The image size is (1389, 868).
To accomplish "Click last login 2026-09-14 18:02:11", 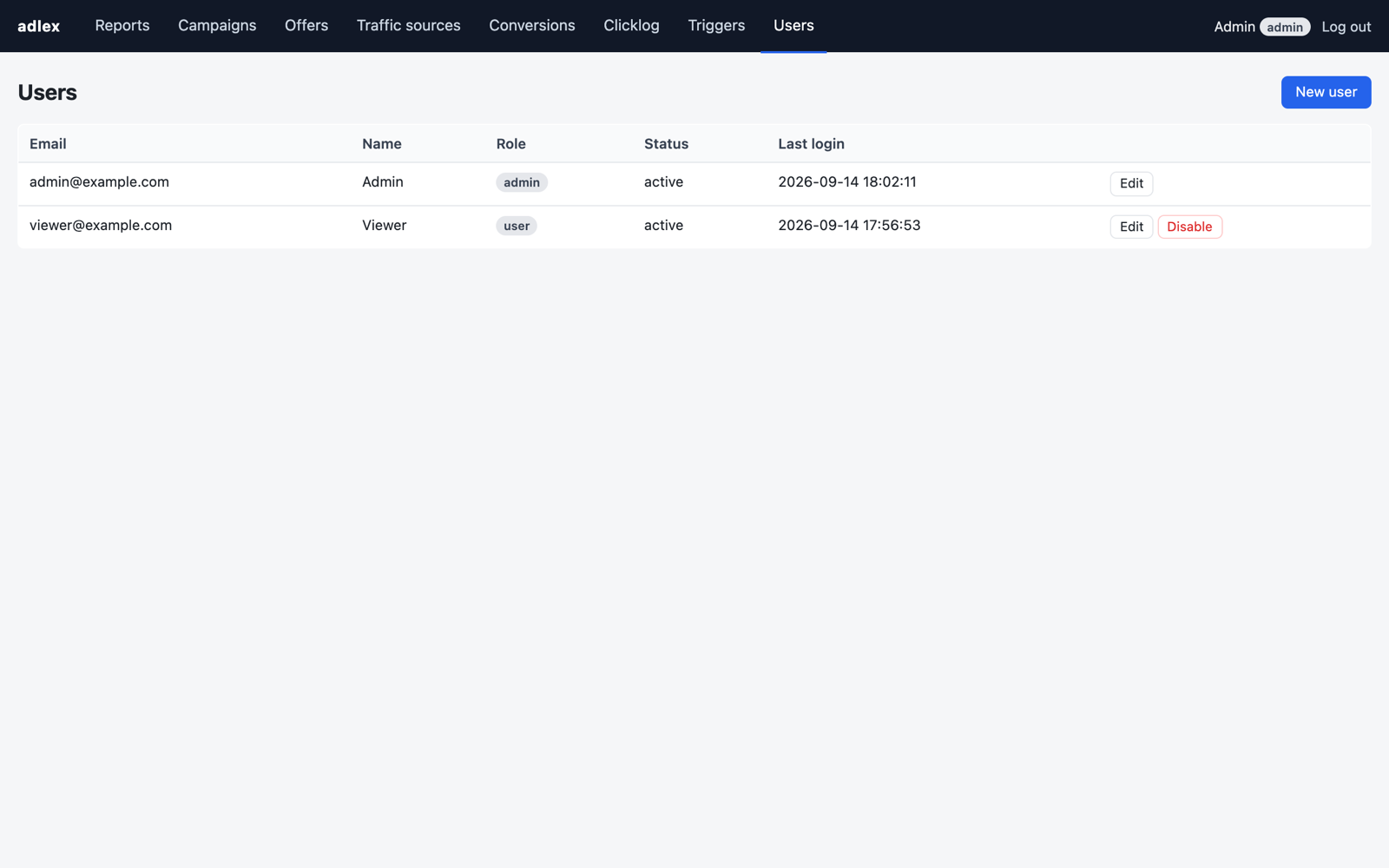I will [847, 182].
